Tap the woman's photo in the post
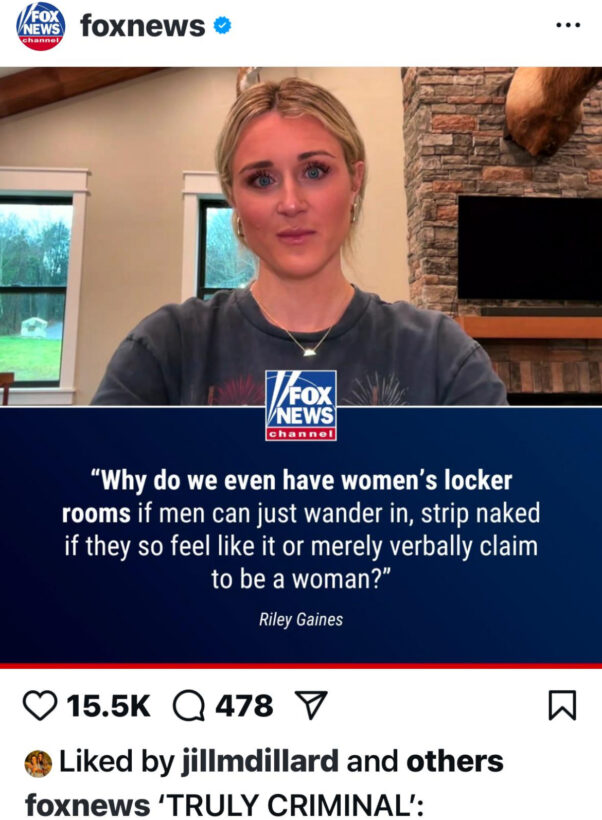This screenshot has width=602, height=820. coord(301,236)
